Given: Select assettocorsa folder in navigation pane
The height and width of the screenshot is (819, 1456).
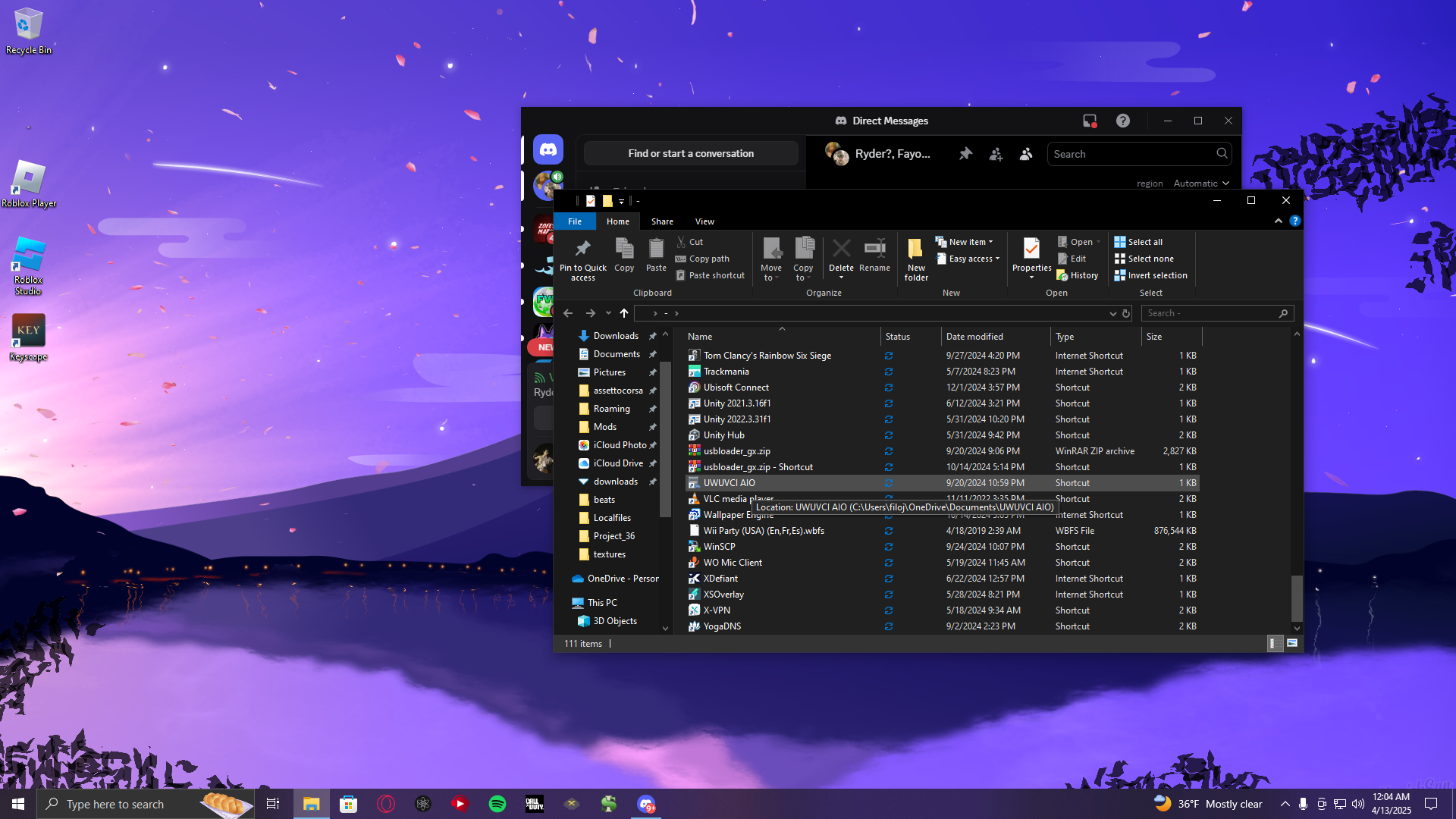Looking at the screenshot, I should (618, 391).
